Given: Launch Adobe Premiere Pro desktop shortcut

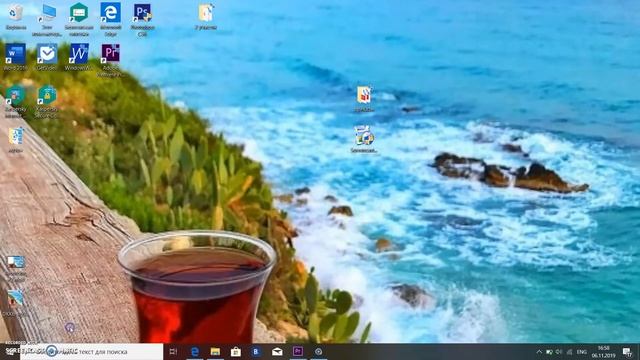Looking at the screenshot, I should click(x=110, y=54).
